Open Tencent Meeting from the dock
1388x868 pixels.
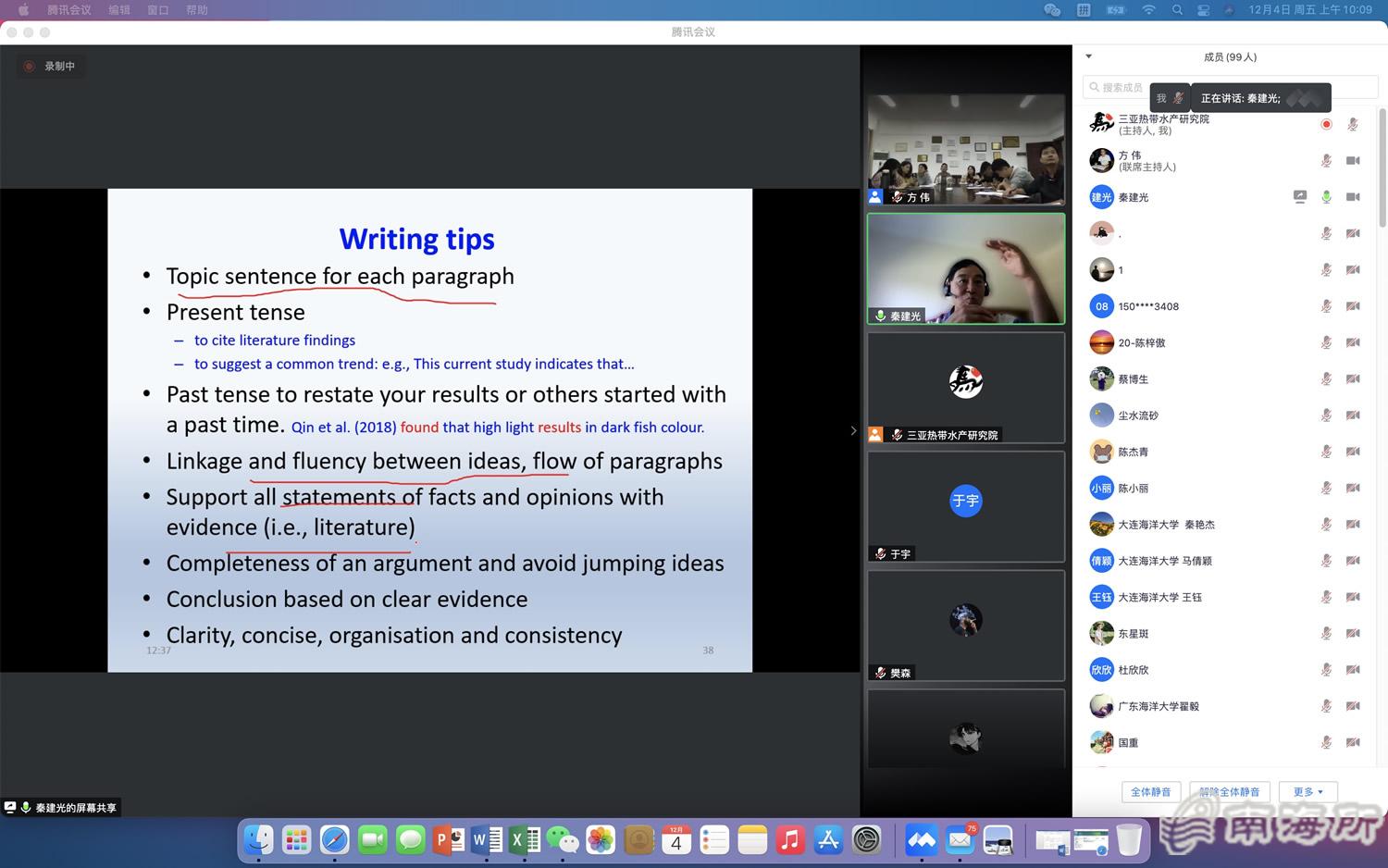click(x=921, y=840)
